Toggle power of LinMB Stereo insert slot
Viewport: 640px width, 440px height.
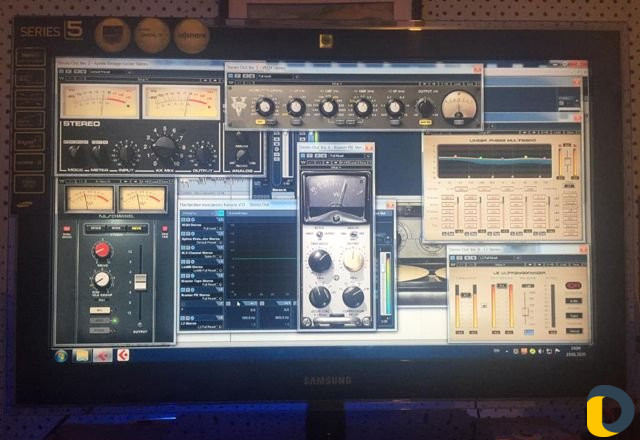point(183,262)
